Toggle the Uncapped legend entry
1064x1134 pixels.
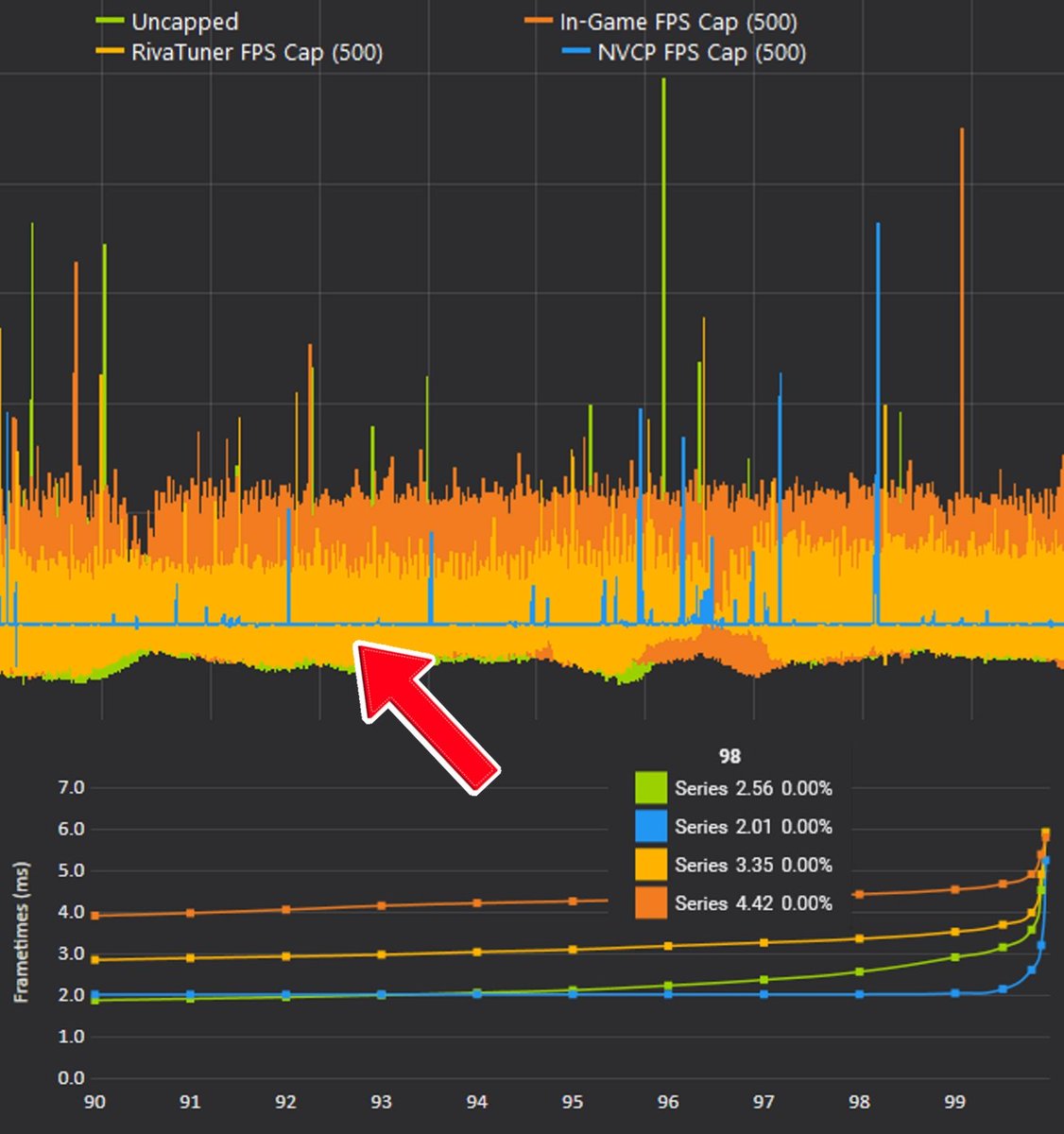(x=168, y=21)
